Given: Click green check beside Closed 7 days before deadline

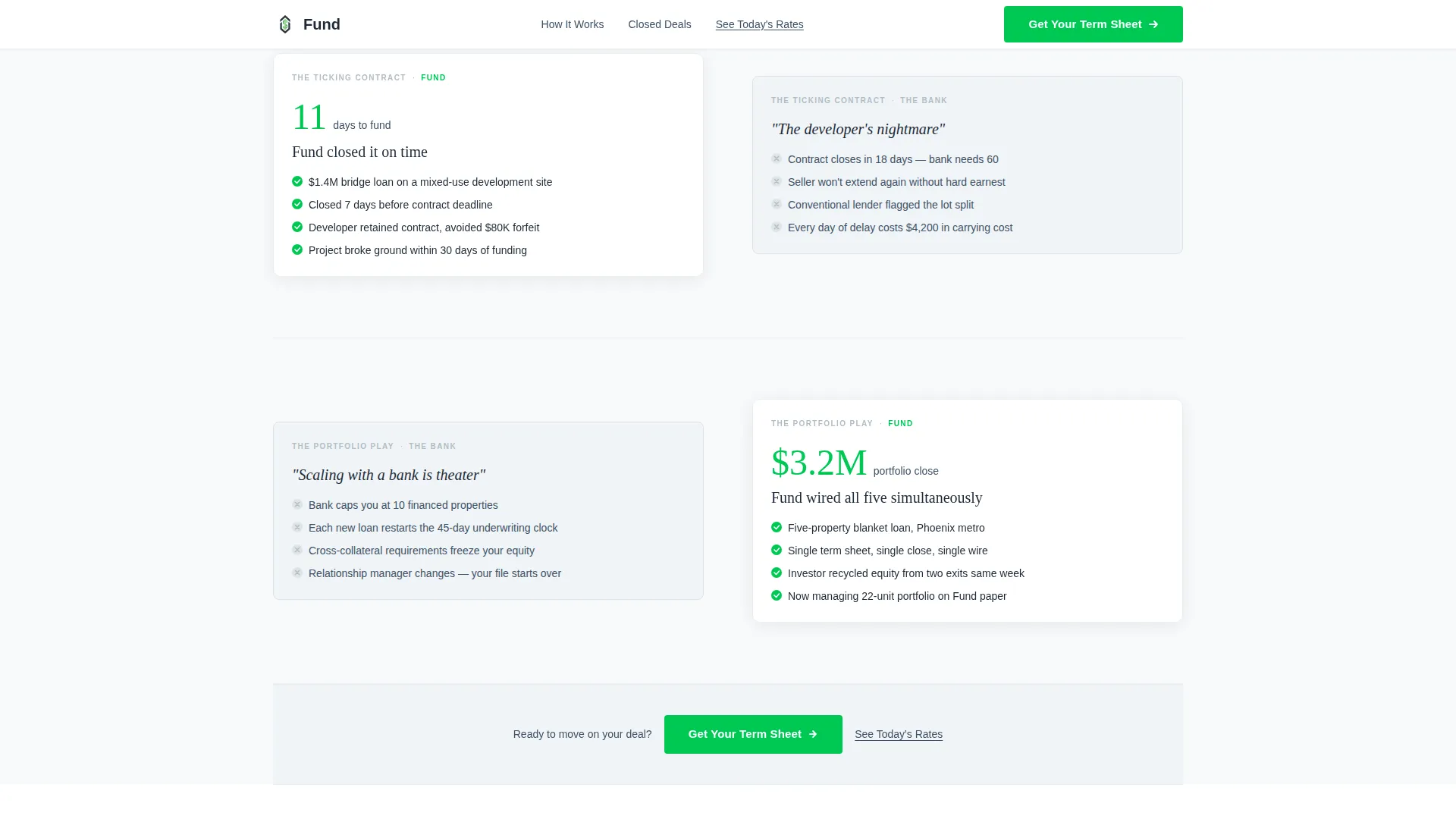Looking at the screenshot, I should click(x=297, y=204).
